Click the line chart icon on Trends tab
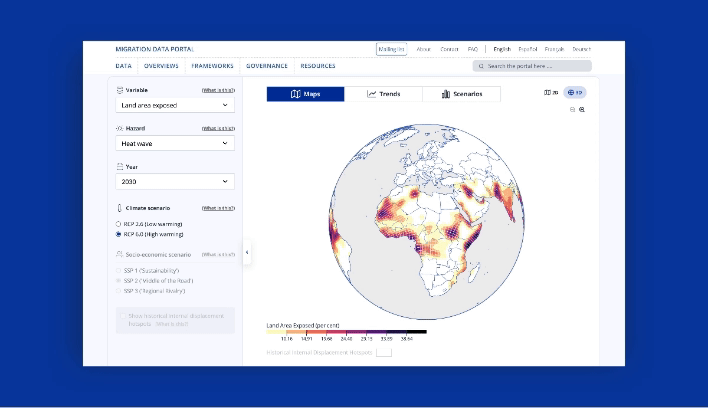The height and width of the screenshot is (408, 708). coord(372,94)
